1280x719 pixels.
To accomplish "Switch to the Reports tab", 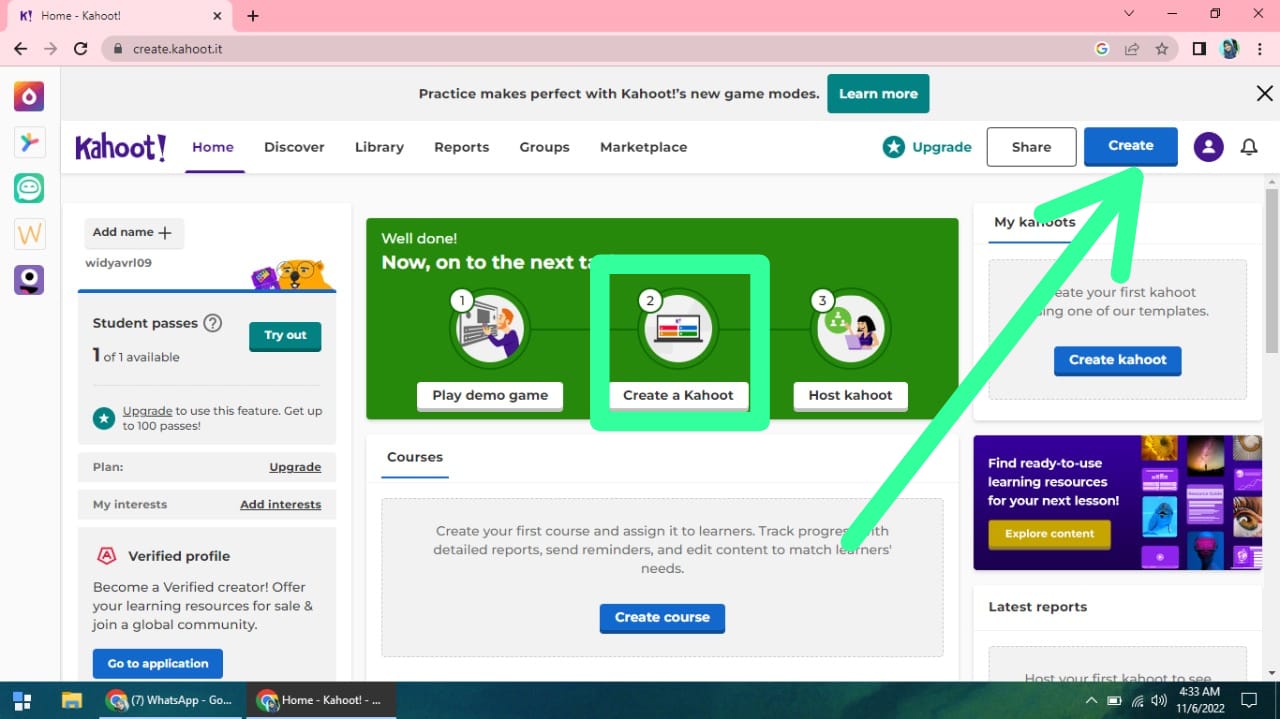I will click(461, 147).
